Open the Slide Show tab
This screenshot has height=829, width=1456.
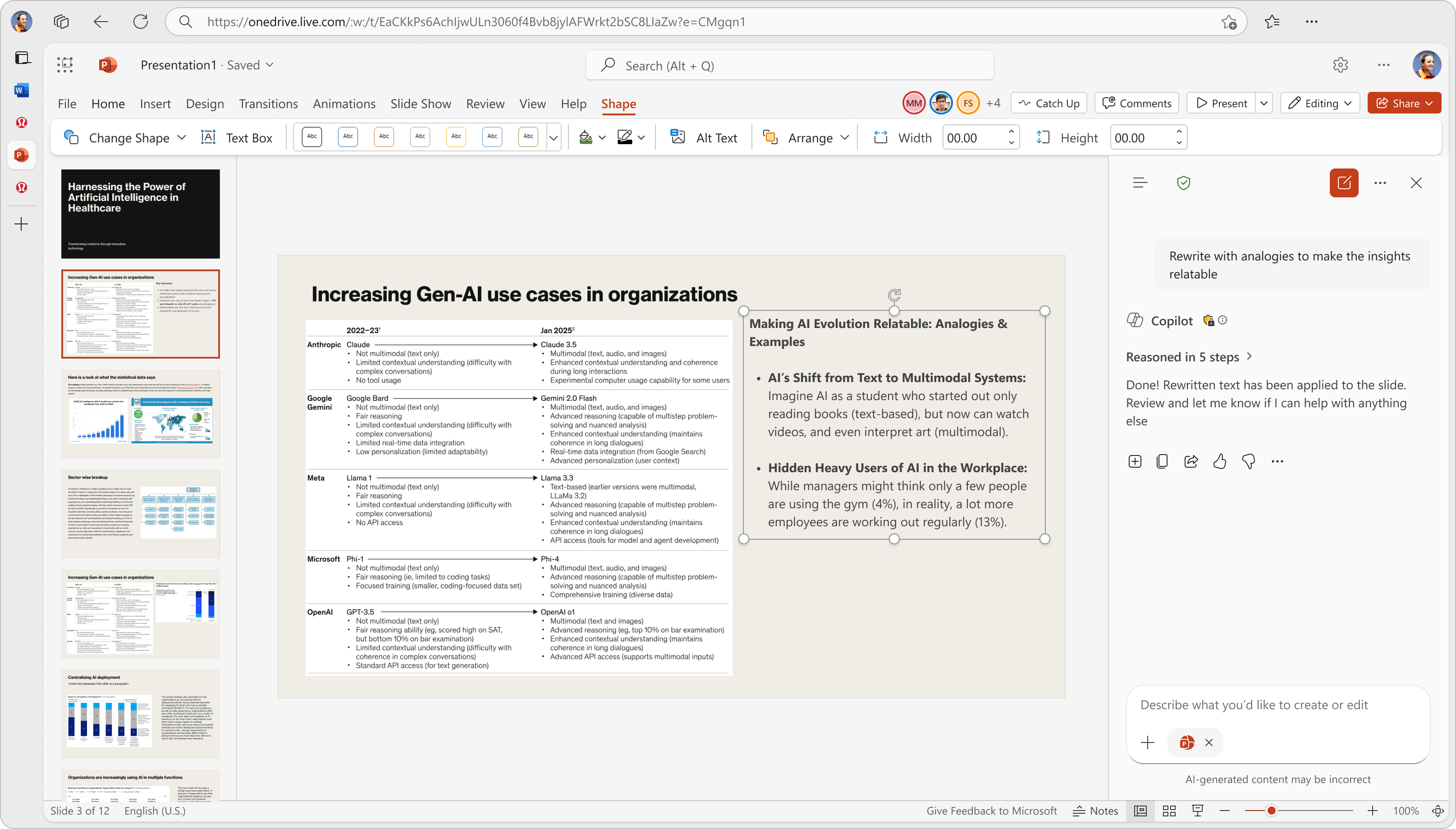pyautogui.click(x=421, y=104)
